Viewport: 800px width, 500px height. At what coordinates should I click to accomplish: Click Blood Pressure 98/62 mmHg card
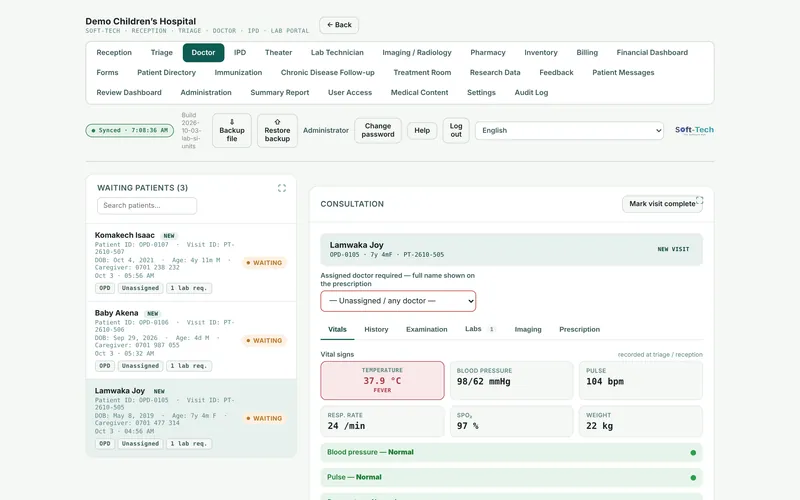click(511, 381)
